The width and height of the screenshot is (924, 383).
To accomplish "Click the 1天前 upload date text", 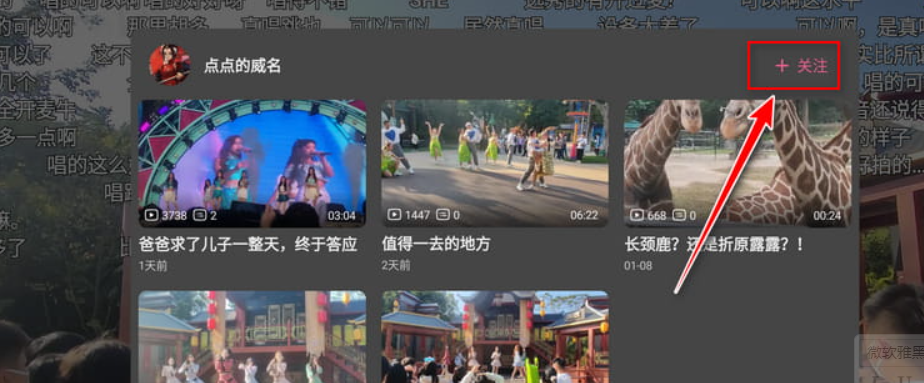I will (153, 266).
